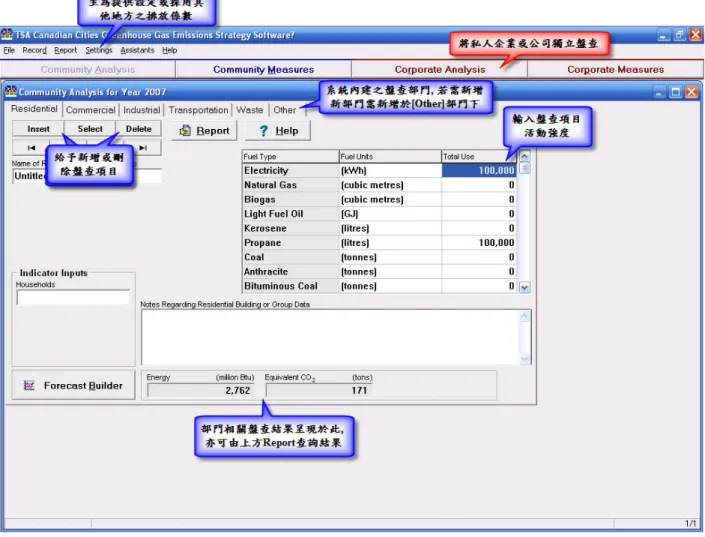This screenshot has height=537, width=705.
Task: Select the Light Fuel Oil total use cell
Action: coord(478,214)
